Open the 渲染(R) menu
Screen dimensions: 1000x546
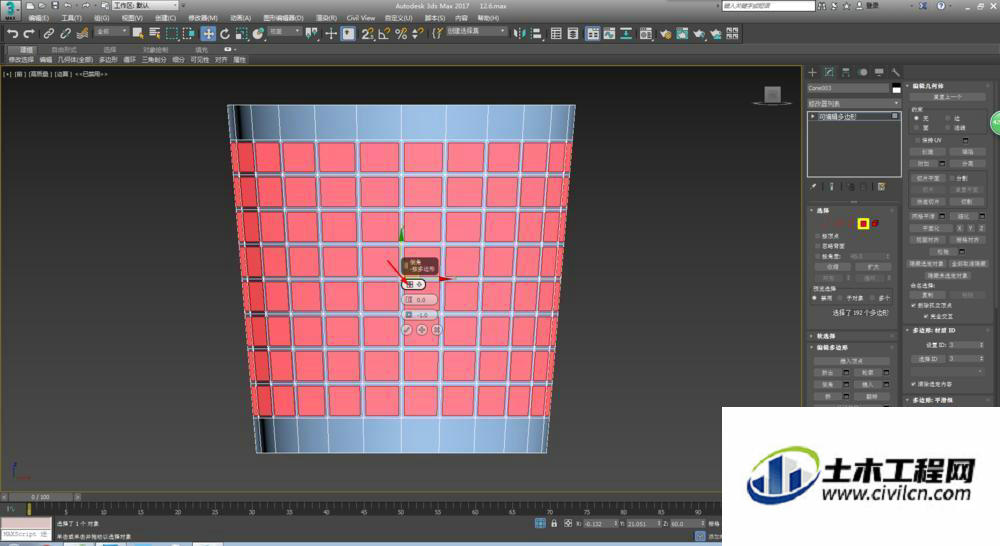pyautogui.click(x=326, y=18)
